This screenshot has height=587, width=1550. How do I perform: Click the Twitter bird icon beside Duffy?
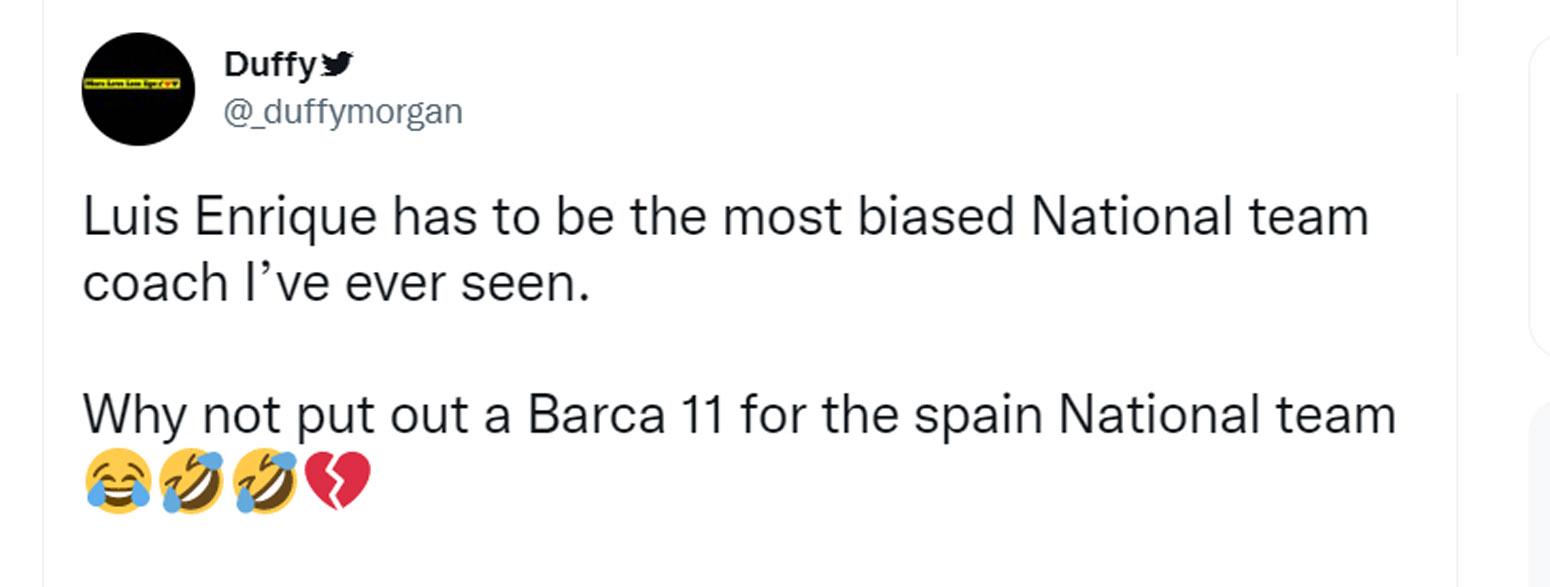[338, 65]
